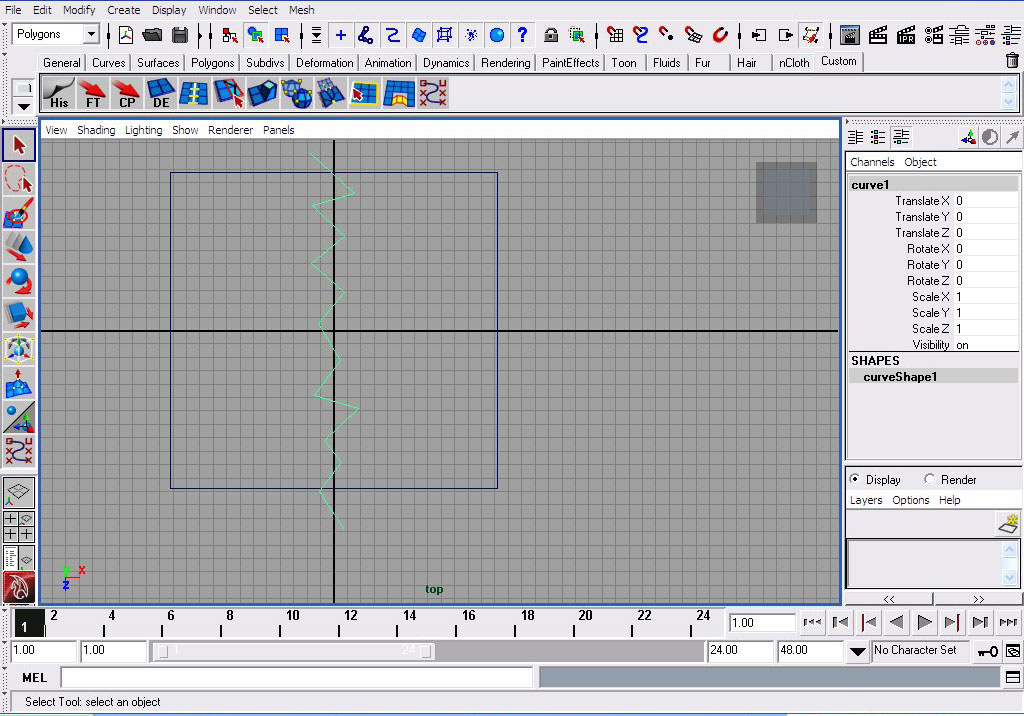Switch to the Surfaces shelf tab

(158, 63)
